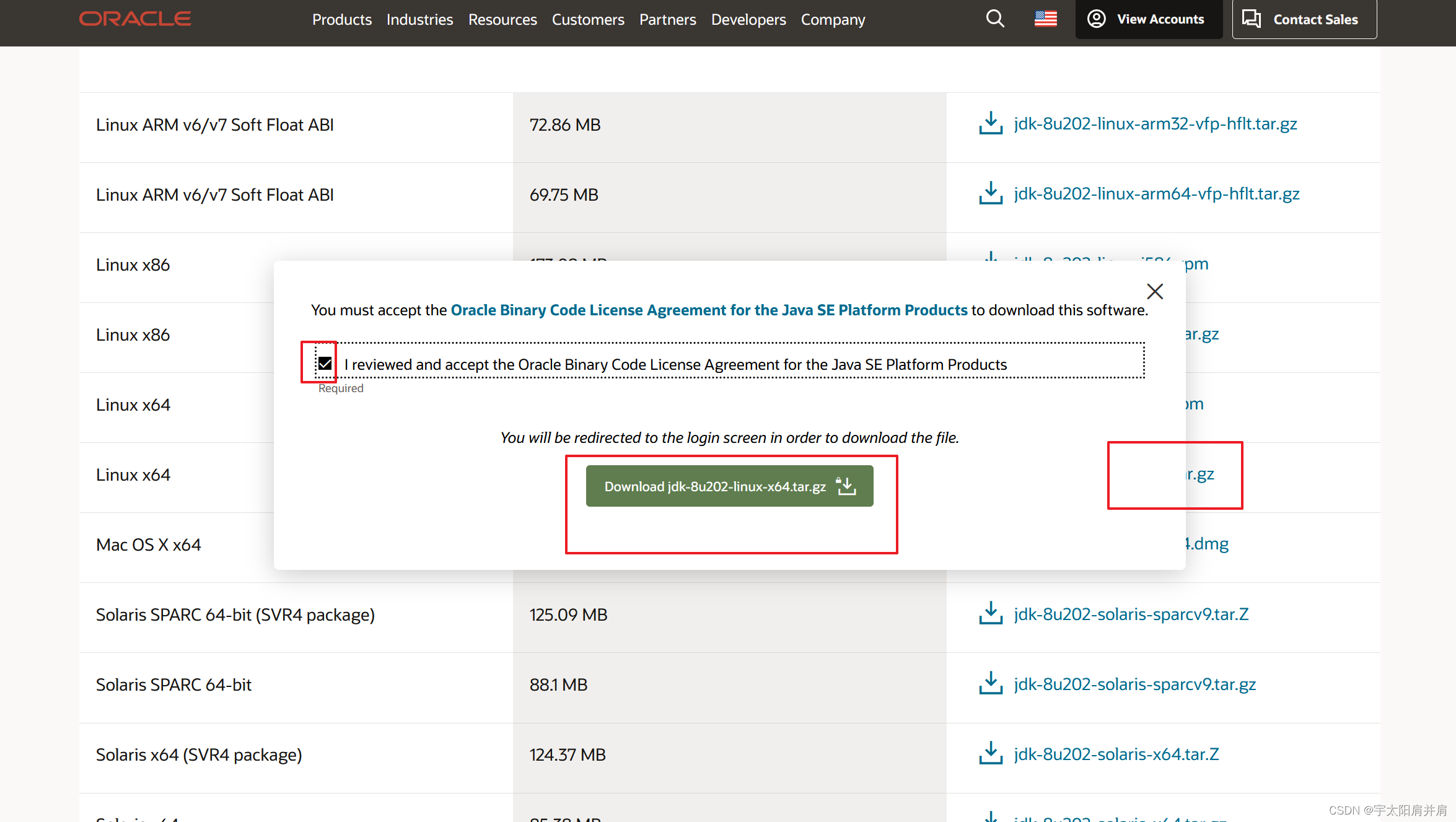Click download icon for sparcv9.tar.Z
Viewport: 1456px width, 822px height.
pyautogui.click(x=991, y=613)
